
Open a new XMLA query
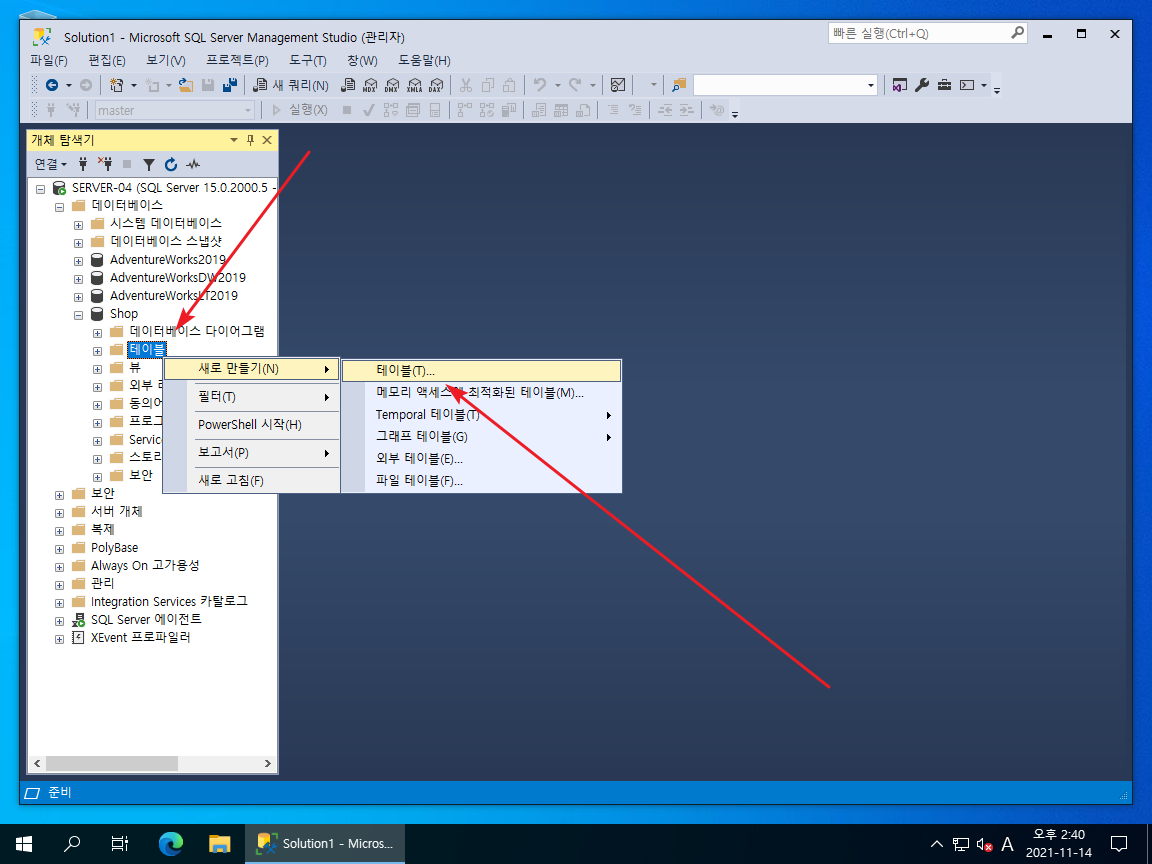point(414,85)
